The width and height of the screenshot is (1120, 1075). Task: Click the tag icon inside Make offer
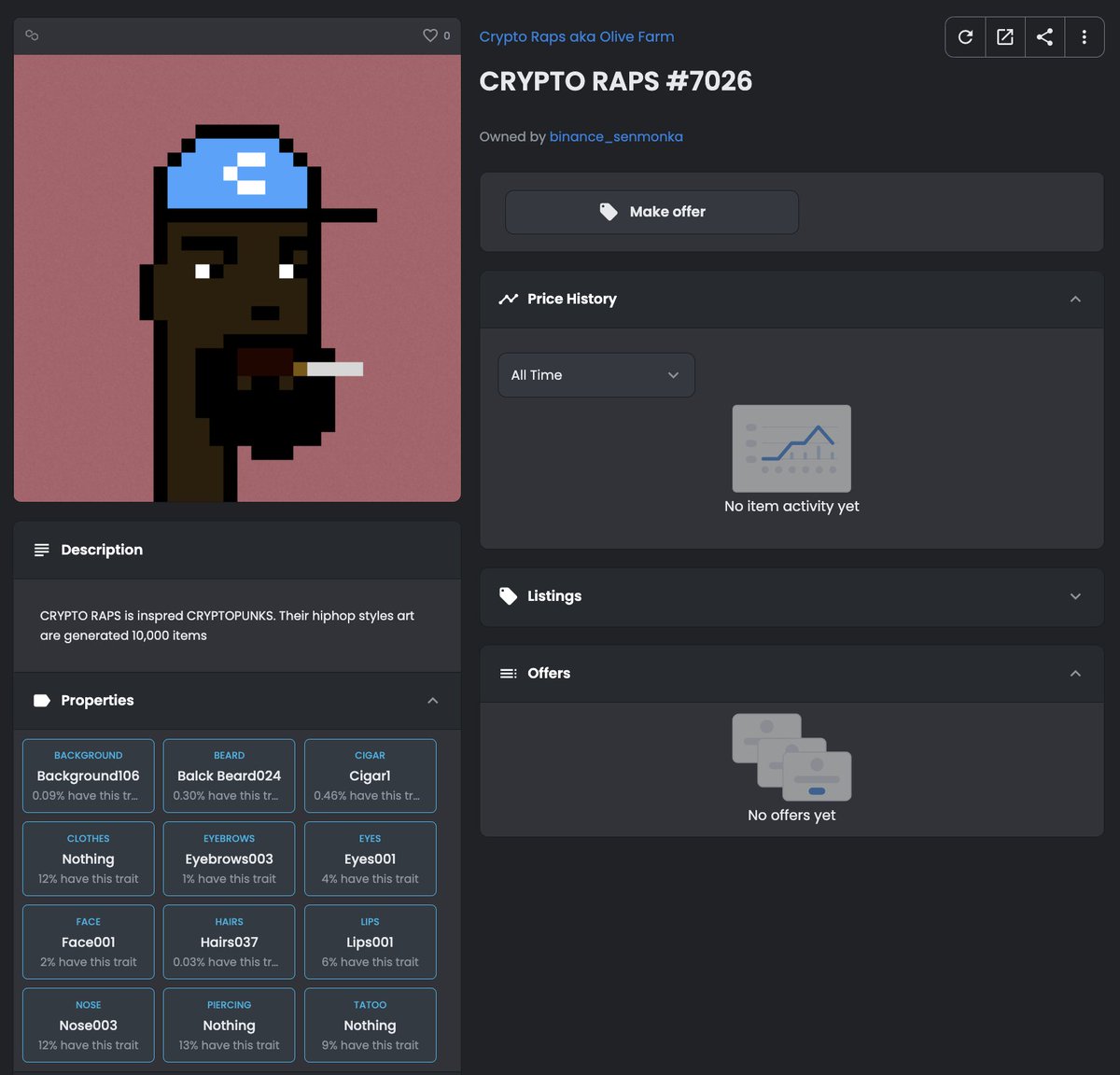pyautogui.click(x=609, y=212)
